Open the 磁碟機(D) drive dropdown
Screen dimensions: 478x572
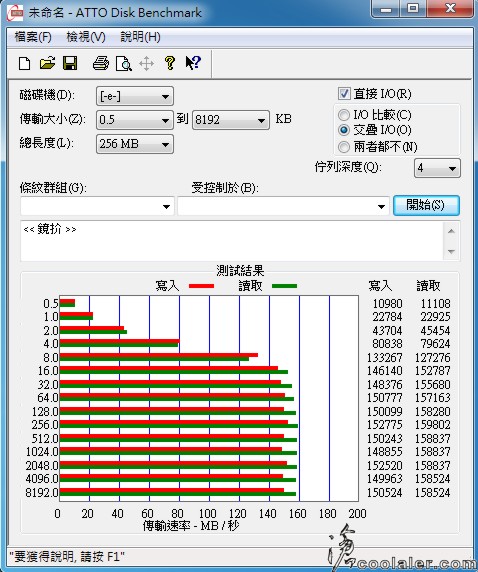click(135, 96)
